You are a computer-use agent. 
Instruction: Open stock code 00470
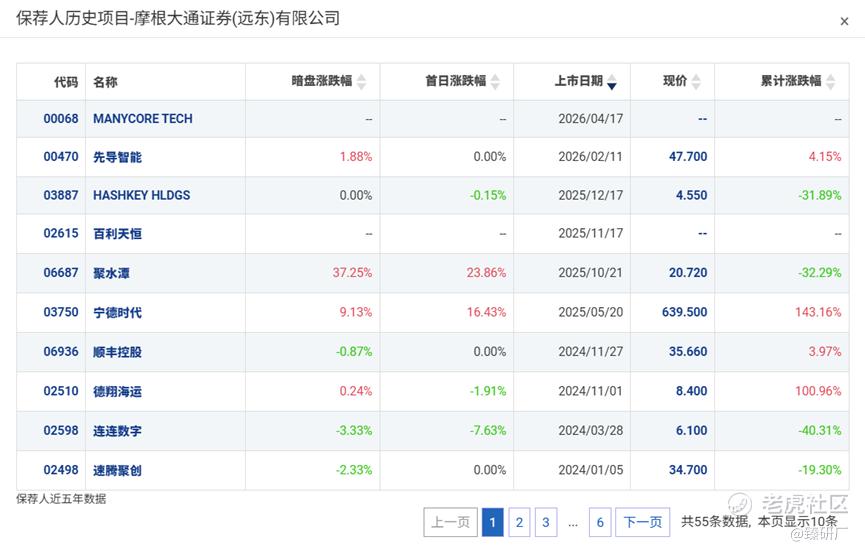click(61, 157)
